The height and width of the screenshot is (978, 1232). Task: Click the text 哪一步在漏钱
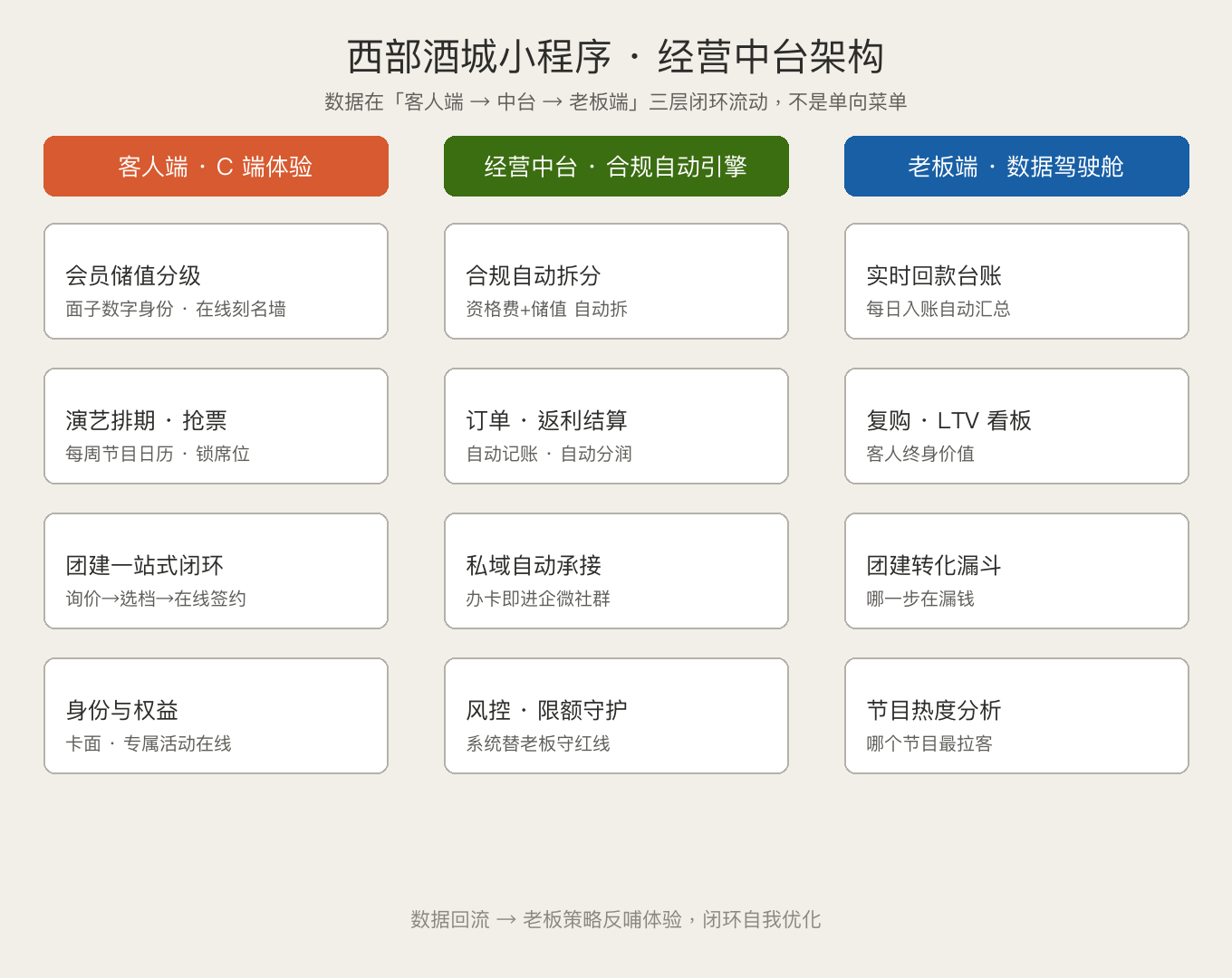(x=920, y=599)
